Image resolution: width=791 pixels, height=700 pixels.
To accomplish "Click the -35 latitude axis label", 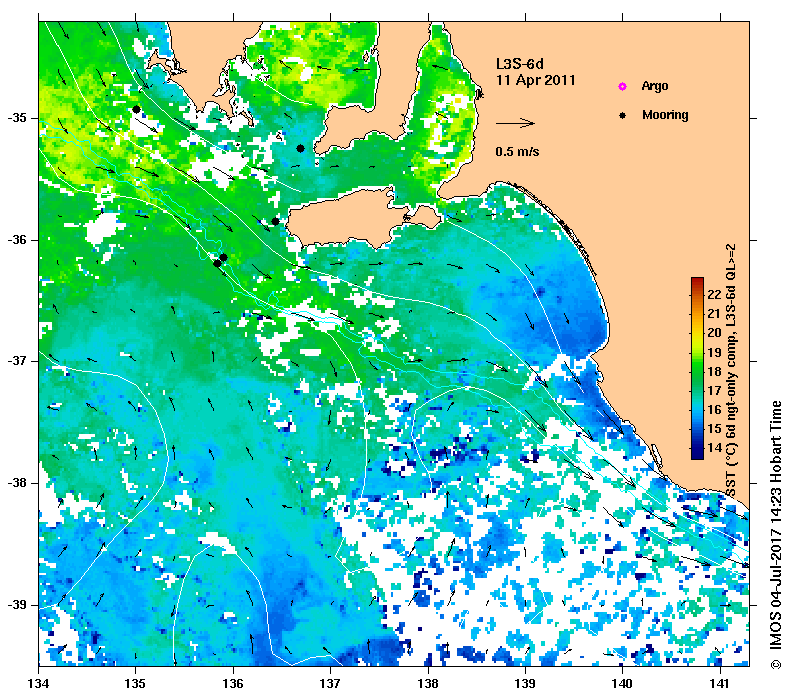I will [x=17, y=118].
